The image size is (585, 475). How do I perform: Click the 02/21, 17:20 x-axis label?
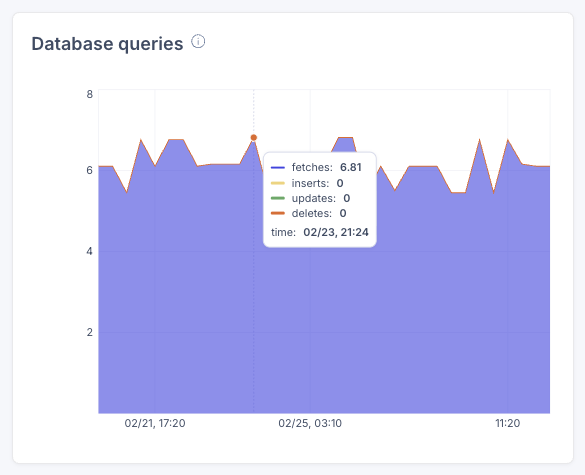155,423
